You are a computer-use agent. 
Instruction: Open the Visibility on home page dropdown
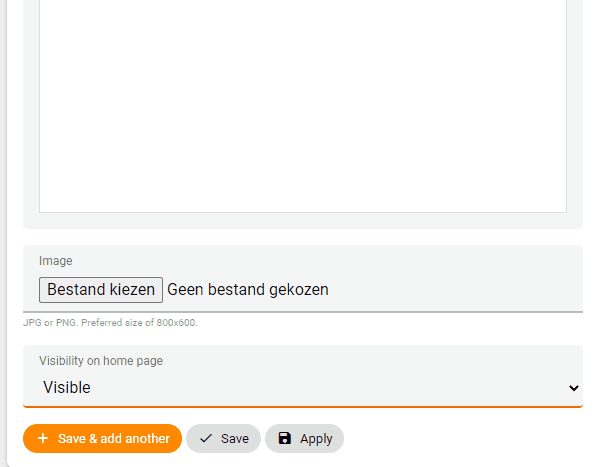tap(303, 376)
